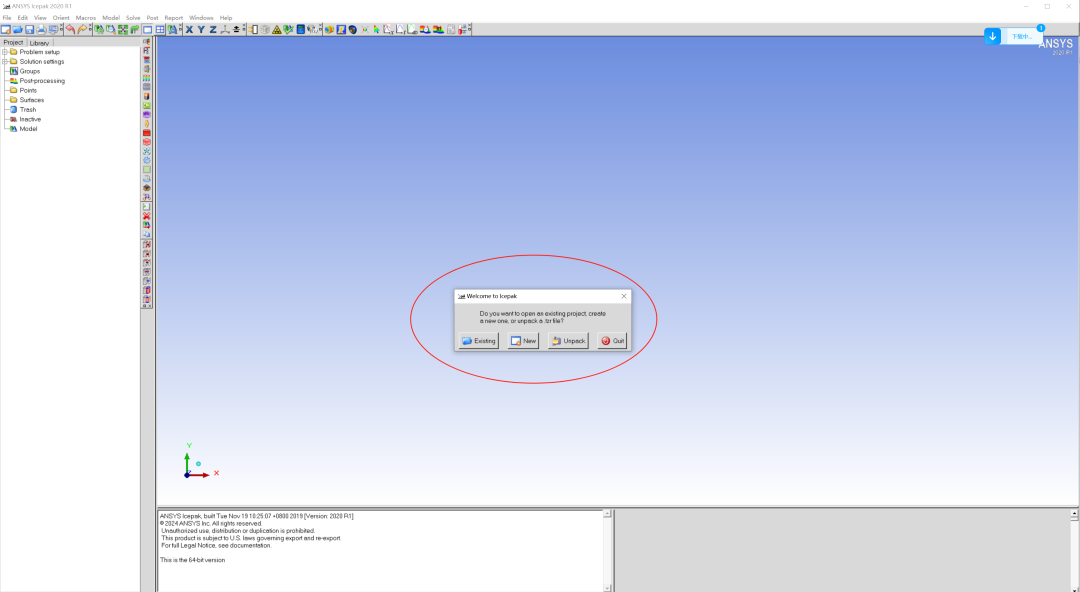Click the create assembly icon atop the object toolbar
The height and width of the screenshot is (592, 1080).
147,41
